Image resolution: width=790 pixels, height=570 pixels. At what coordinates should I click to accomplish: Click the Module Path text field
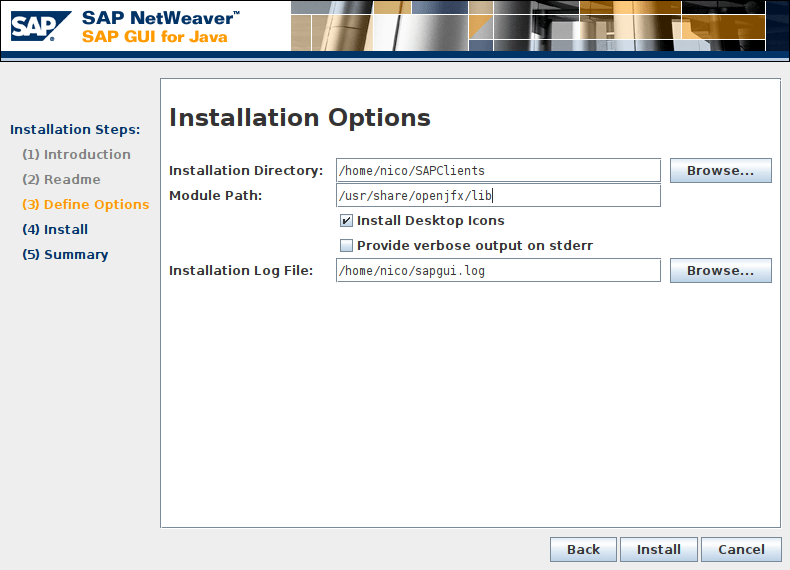click(x=498, y=196)
